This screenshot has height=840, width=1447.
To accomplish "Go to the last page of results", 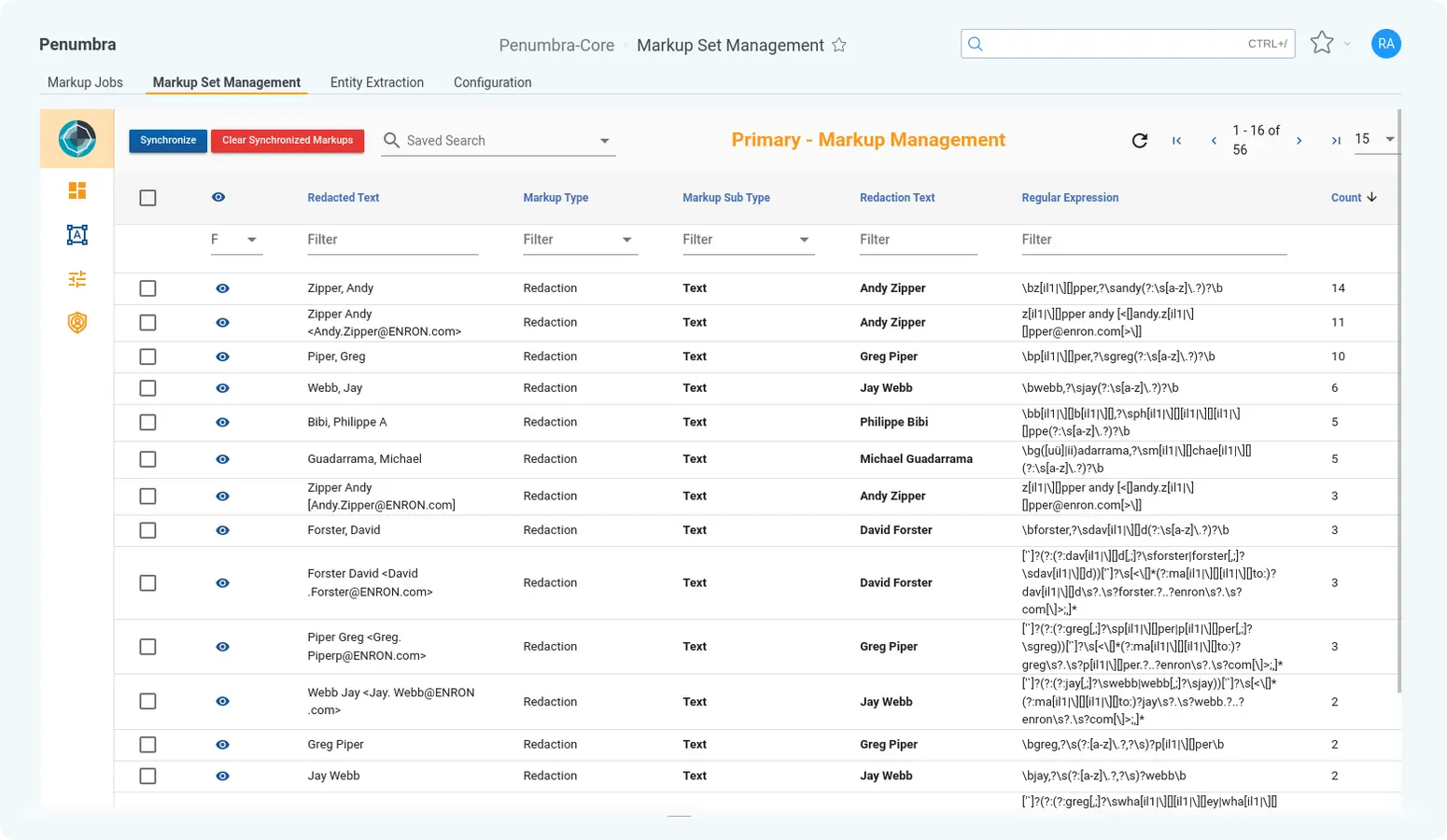I will click(1336, 140).
